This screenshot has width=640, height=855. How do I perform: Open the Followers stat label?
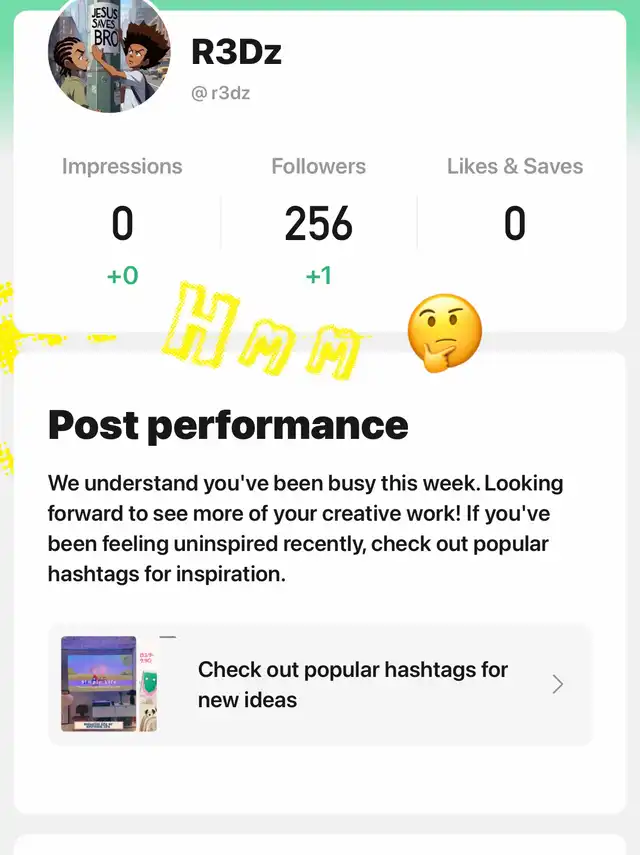coord(318,167)
